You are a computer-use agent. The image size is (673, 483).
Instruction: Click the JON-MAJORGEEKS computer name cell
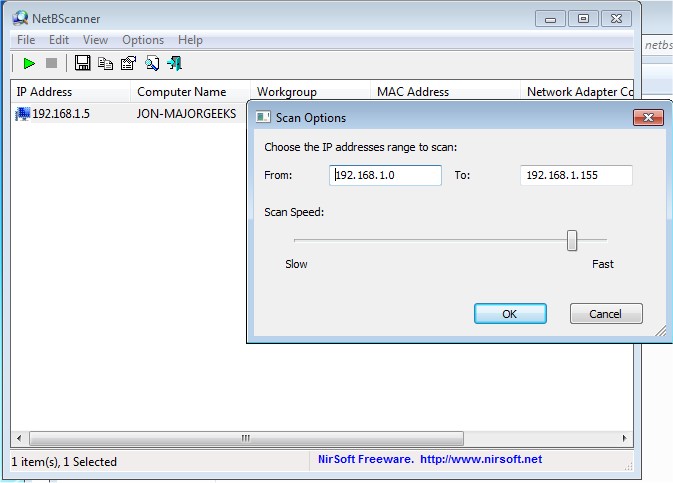tap(186, 114)
